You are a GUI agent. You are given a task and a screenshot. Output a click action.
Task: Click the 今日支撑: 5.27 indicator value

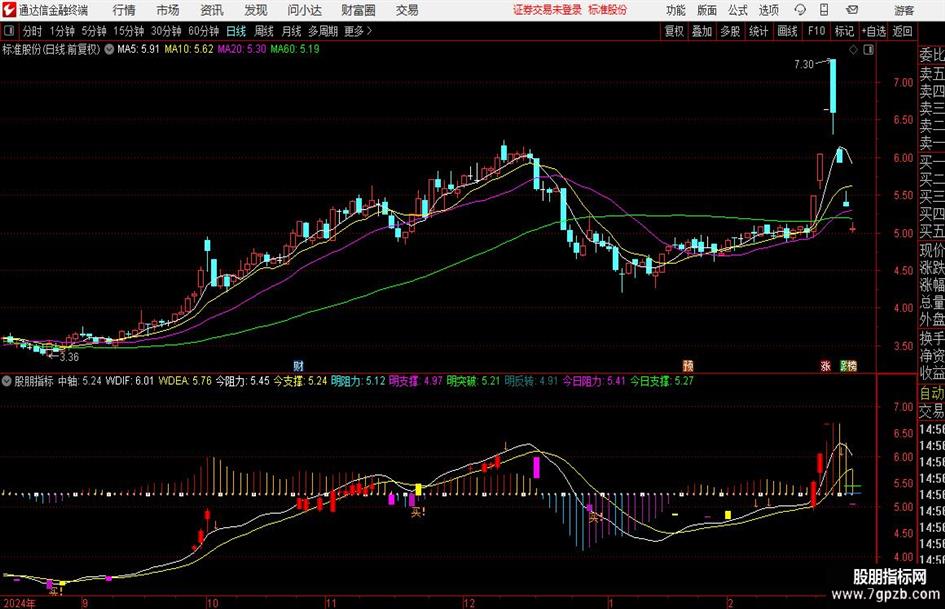(x=662, y=381)
